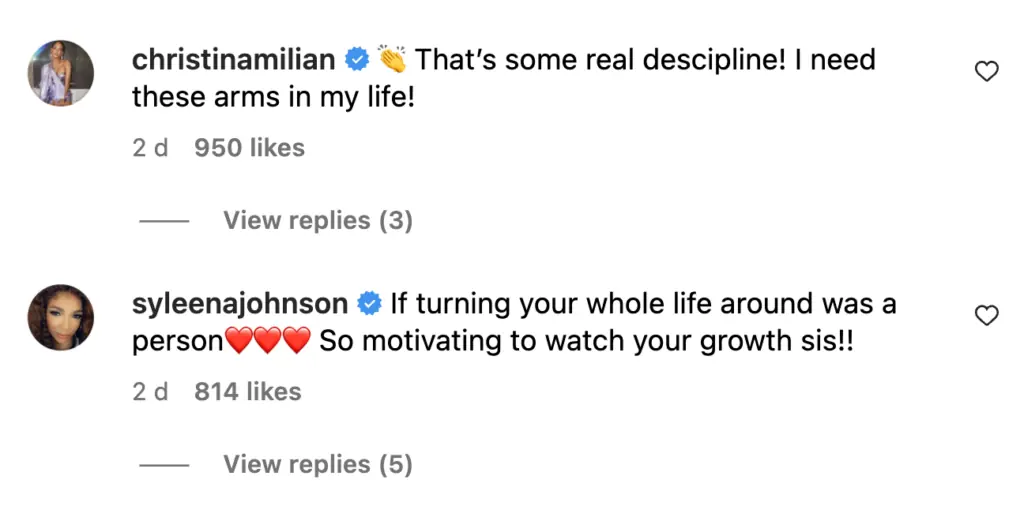Like syleenajohnson's comment with the heart icon
Image resolution: width=1024 pixels, height=521 pixels.
click(x=986, y=316)
